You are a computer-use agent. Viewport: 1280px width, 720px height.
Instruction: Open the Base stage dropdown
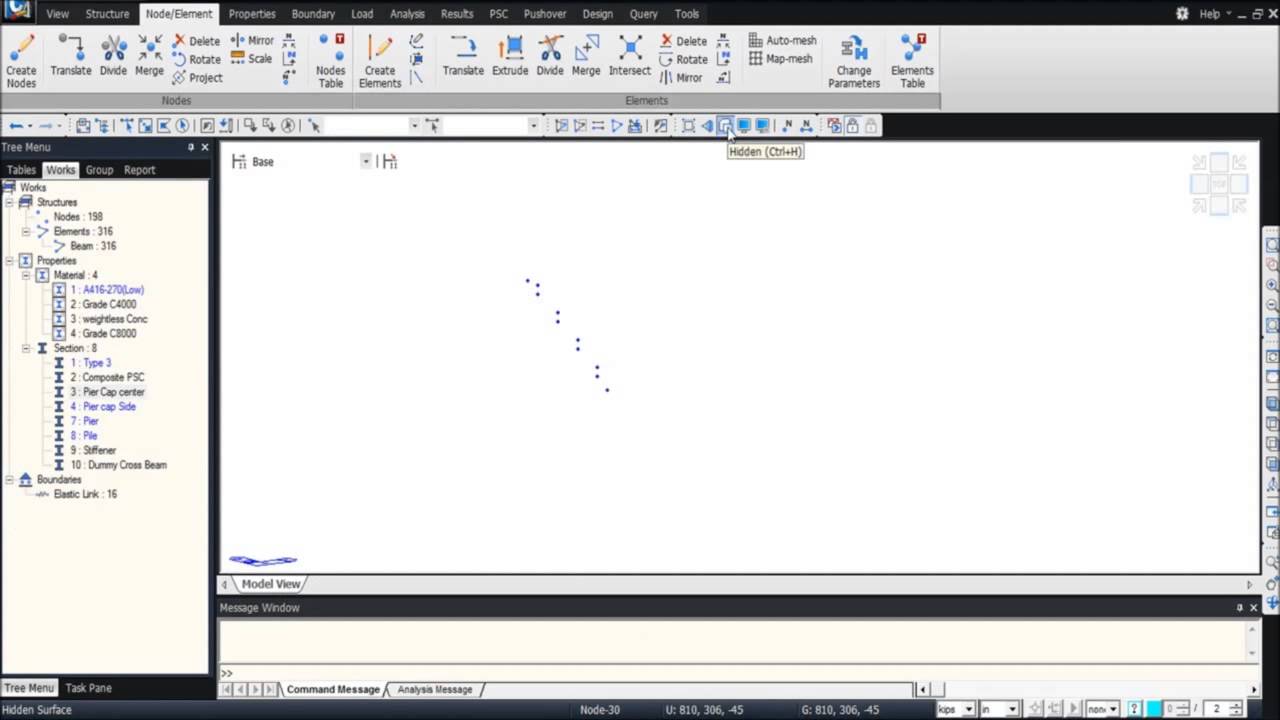click(x=365, y=161)
